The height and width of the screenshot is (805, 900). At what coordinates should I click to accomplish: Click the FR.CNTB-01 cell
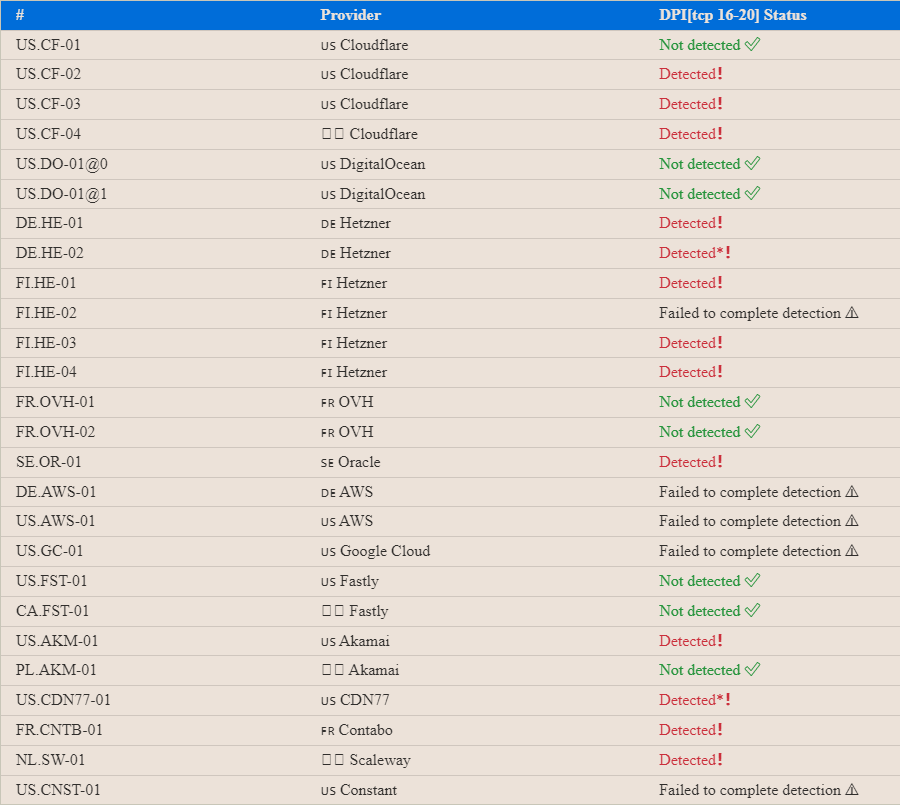pos(59,730)
